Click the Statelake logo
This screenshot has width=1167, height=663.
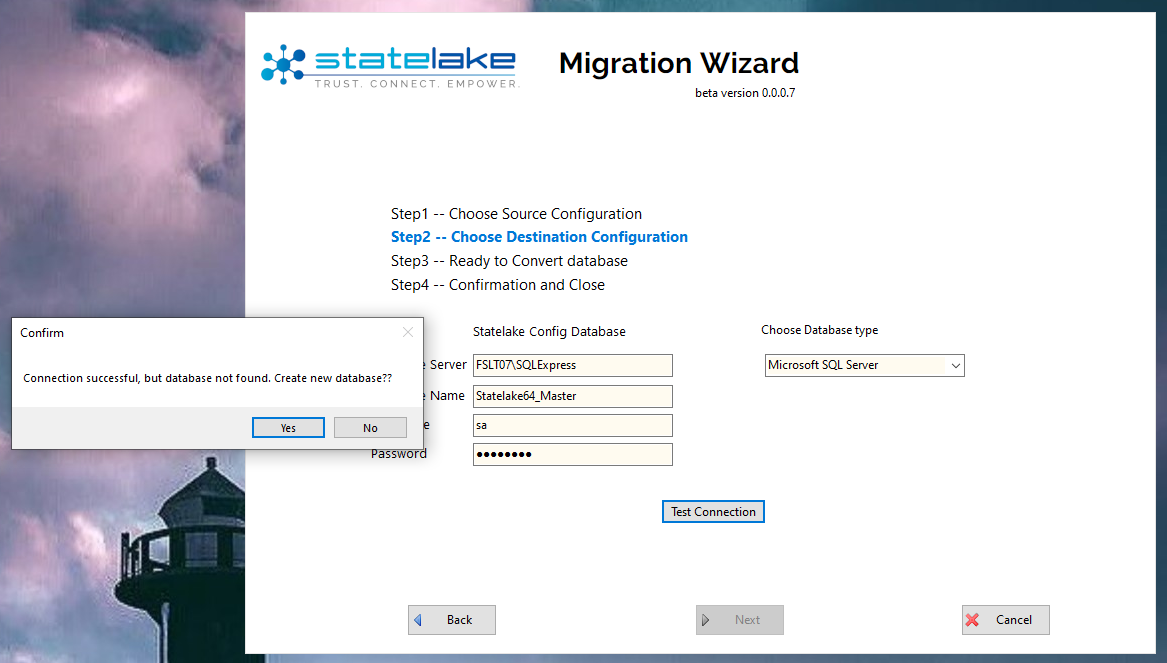[390, 65]
